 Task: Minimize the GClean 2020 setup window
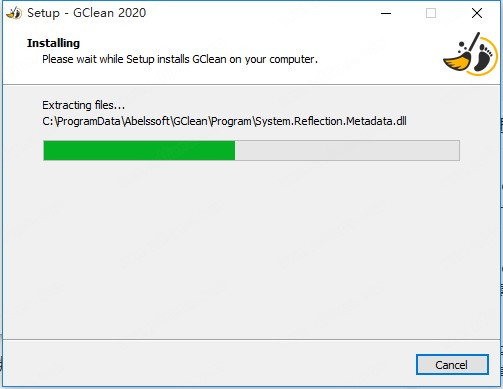click(x=386, y=13)
